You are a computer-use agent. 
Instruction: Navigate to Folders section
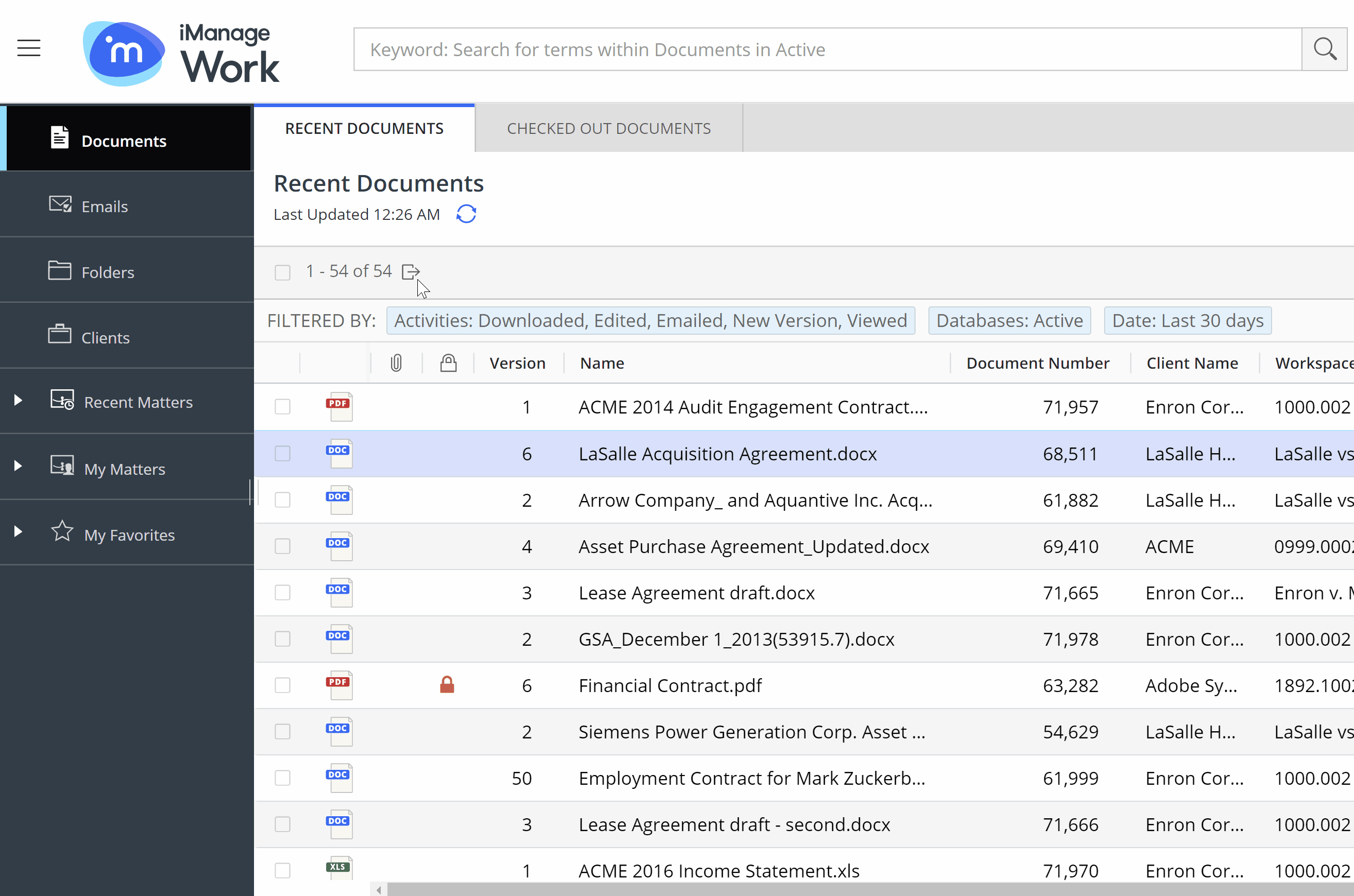point(107,272)
